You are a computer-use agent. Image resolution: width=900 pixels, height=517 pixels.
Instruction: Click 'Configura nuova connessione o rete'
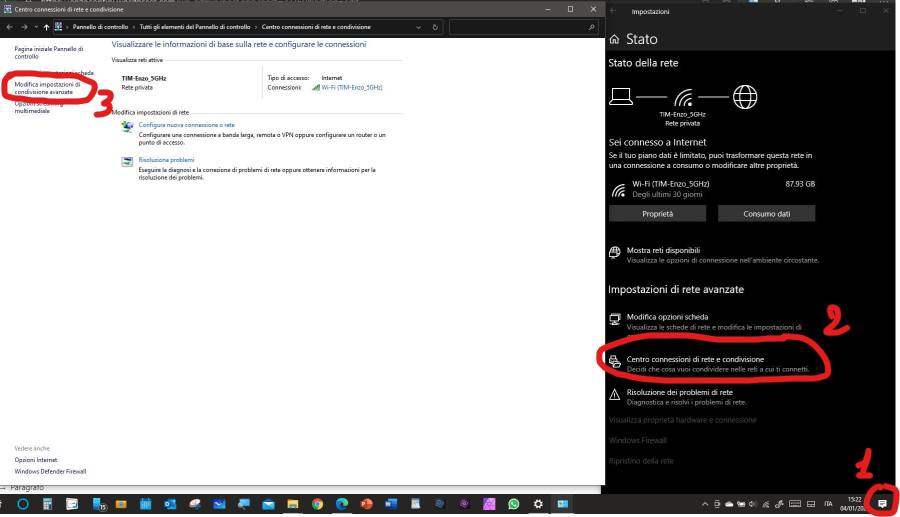tap(186, 125)
